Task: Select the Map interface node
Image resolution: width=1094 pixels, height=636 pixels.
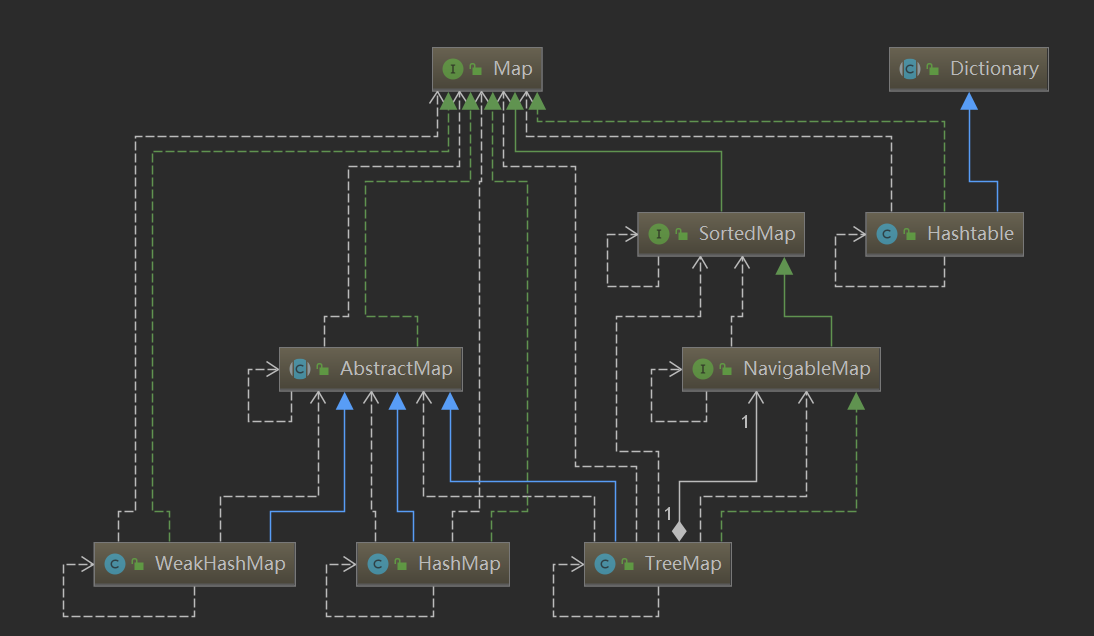Action: click(x=487, y=69)
